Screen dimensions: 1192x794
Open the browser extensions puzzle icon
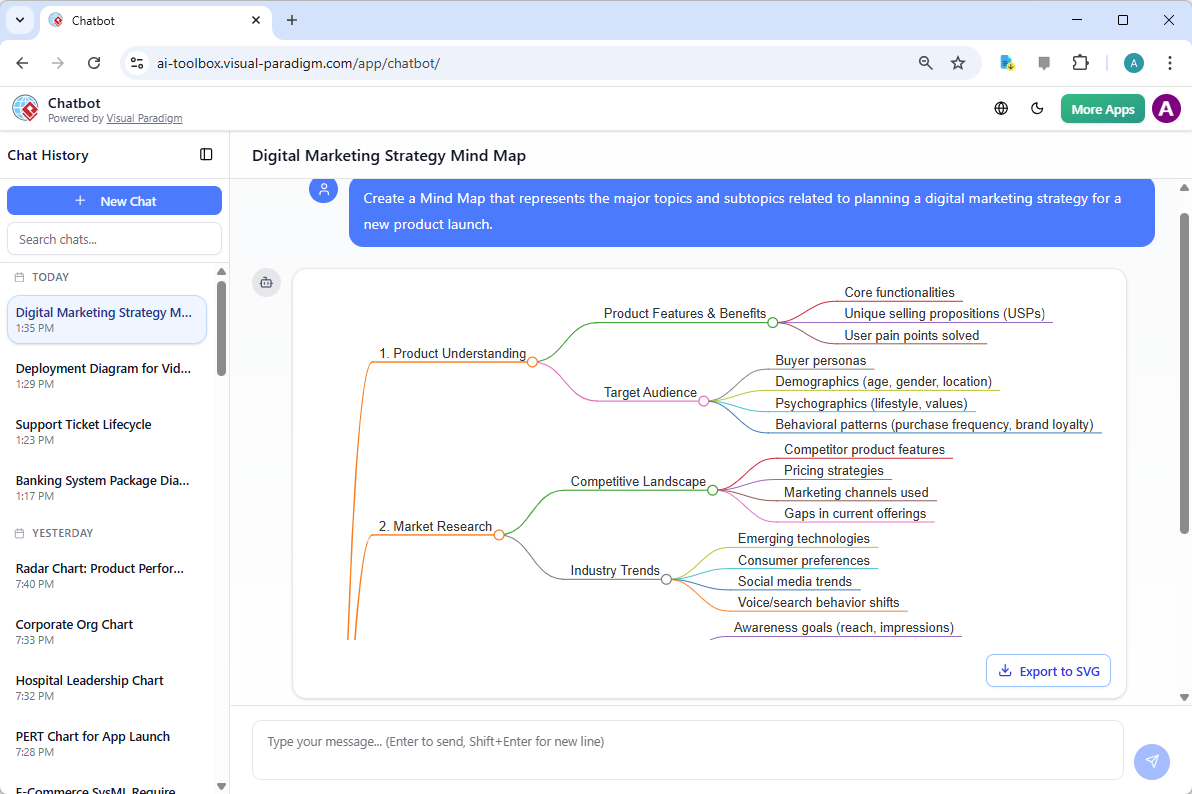coord(1081,62)
